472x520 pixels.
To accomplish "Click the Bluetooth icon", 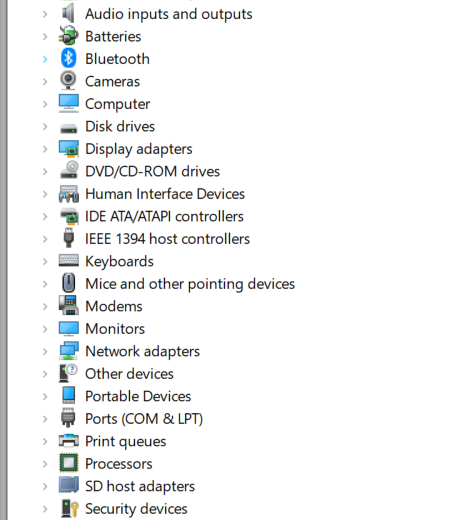I will [x=69, y=58].
